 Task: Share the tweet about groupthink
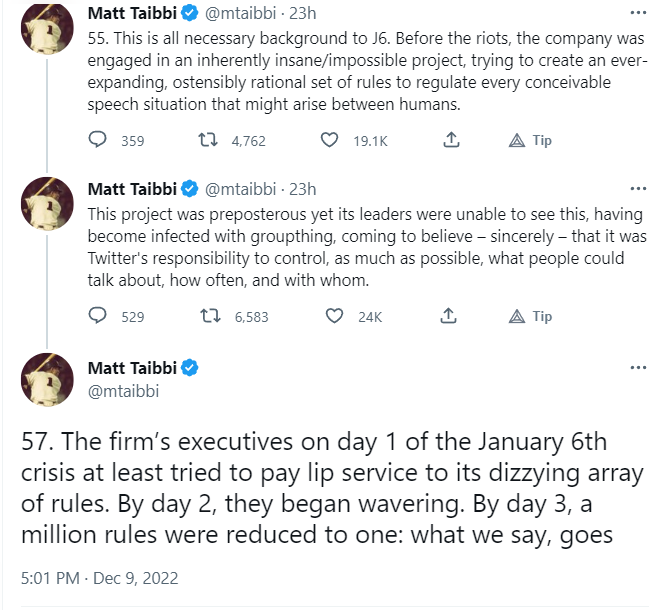click(x=449, y=317)
